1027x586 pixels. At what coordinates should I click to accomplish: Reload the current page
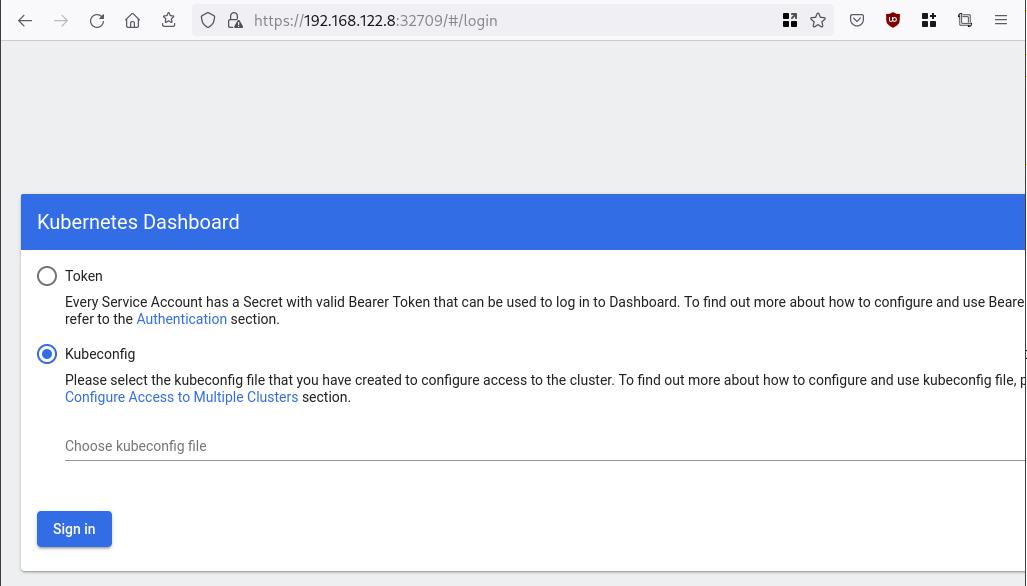(x=97, y=20)
